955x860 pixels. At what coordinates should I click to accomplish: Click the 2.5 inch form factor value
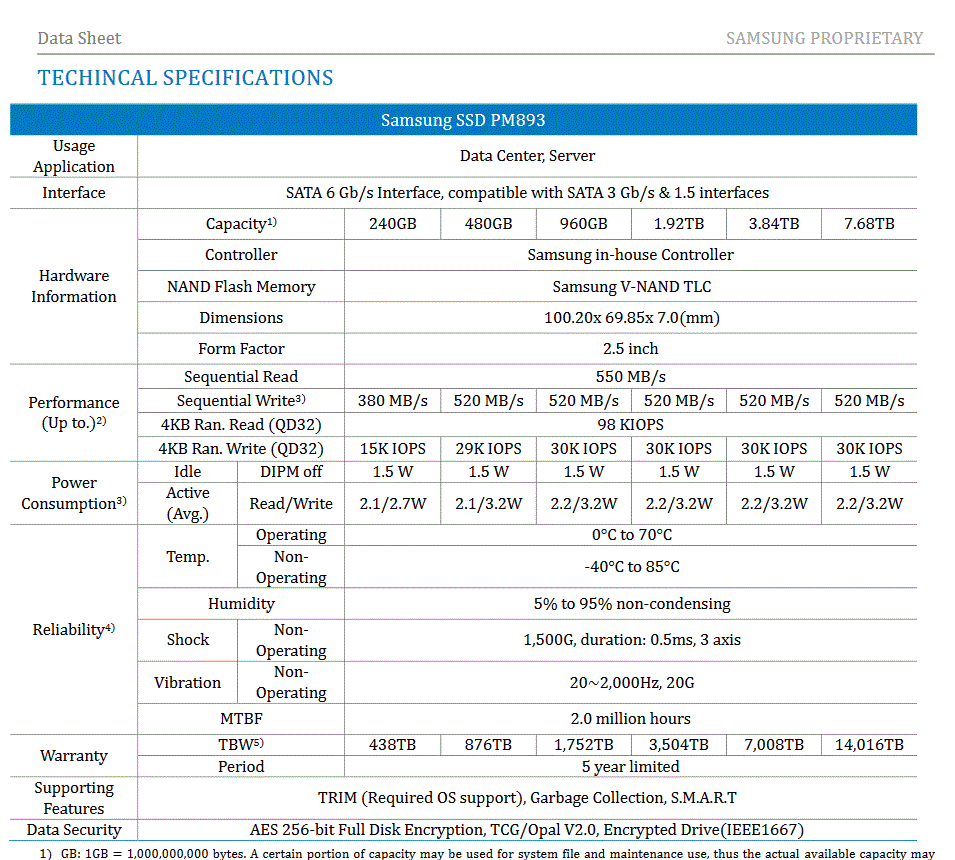coord(630,349)
